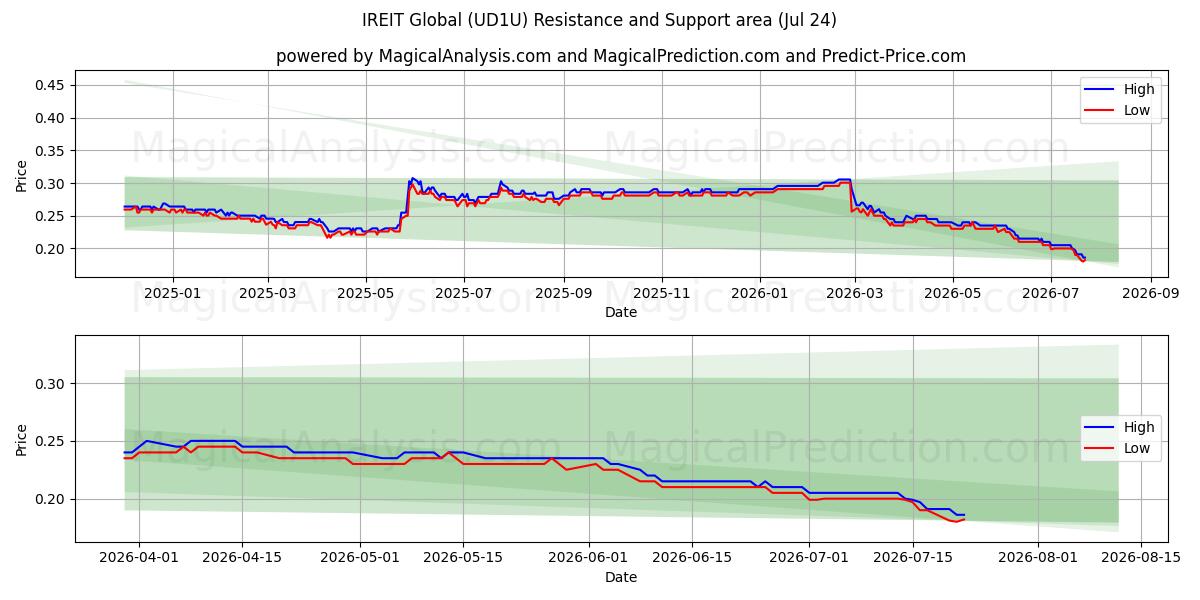Click the '2025-09' x-axis label in the top chart
The height and width of the screenshot is (600, 1200).
(x=563, y=294)
